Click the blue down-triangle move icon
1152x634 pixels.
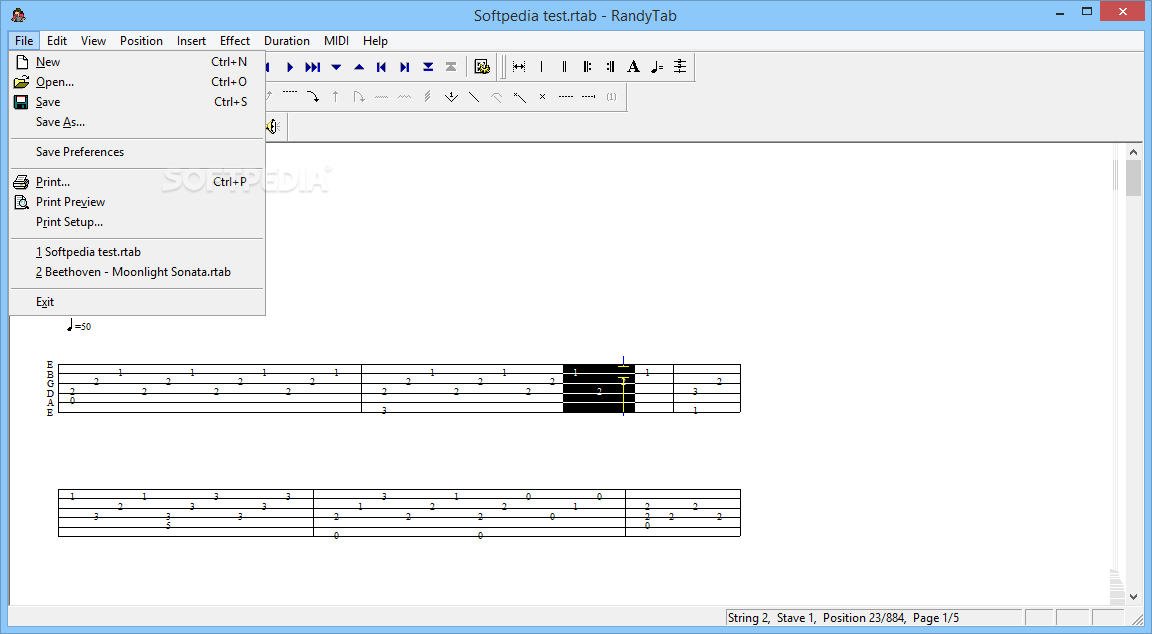pyautogui.click(x=336, y=67)
